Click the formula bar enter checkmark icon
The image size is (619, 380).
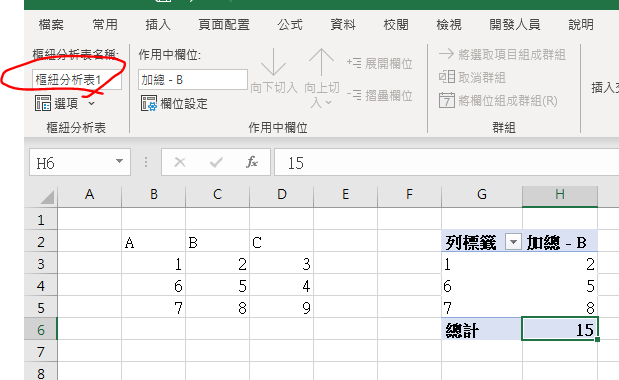point(216,162)
